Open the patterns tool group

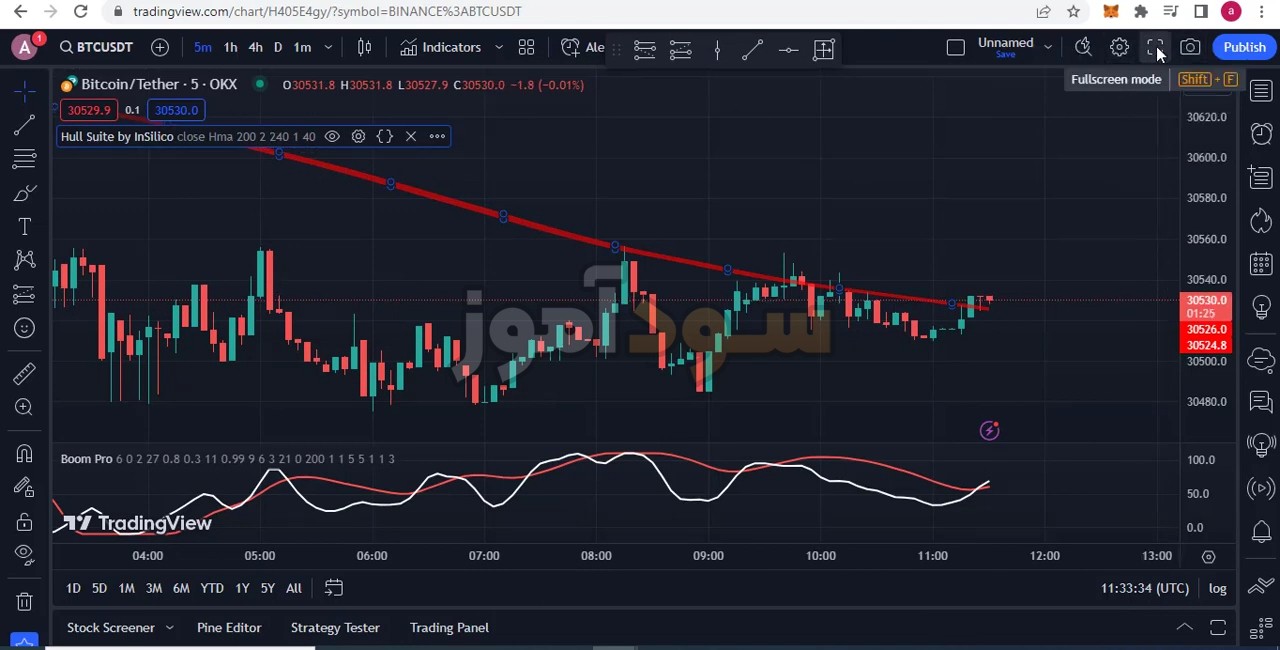click(25, 260)
